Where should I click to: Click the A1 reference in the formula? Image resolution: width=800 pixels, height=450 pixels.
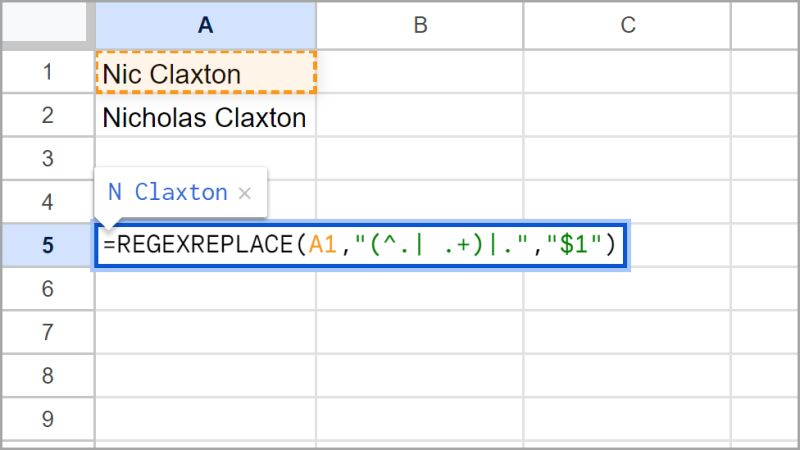coord(322,245)
